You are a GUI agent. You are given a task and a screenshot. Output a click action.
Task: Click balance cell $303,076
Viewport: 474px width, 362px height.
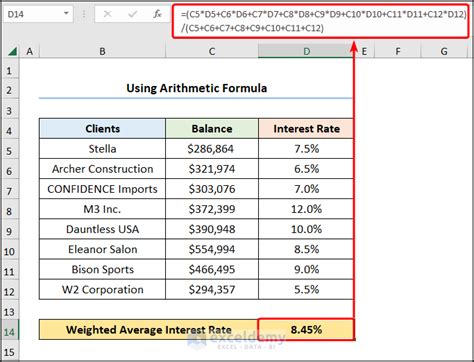212,189
